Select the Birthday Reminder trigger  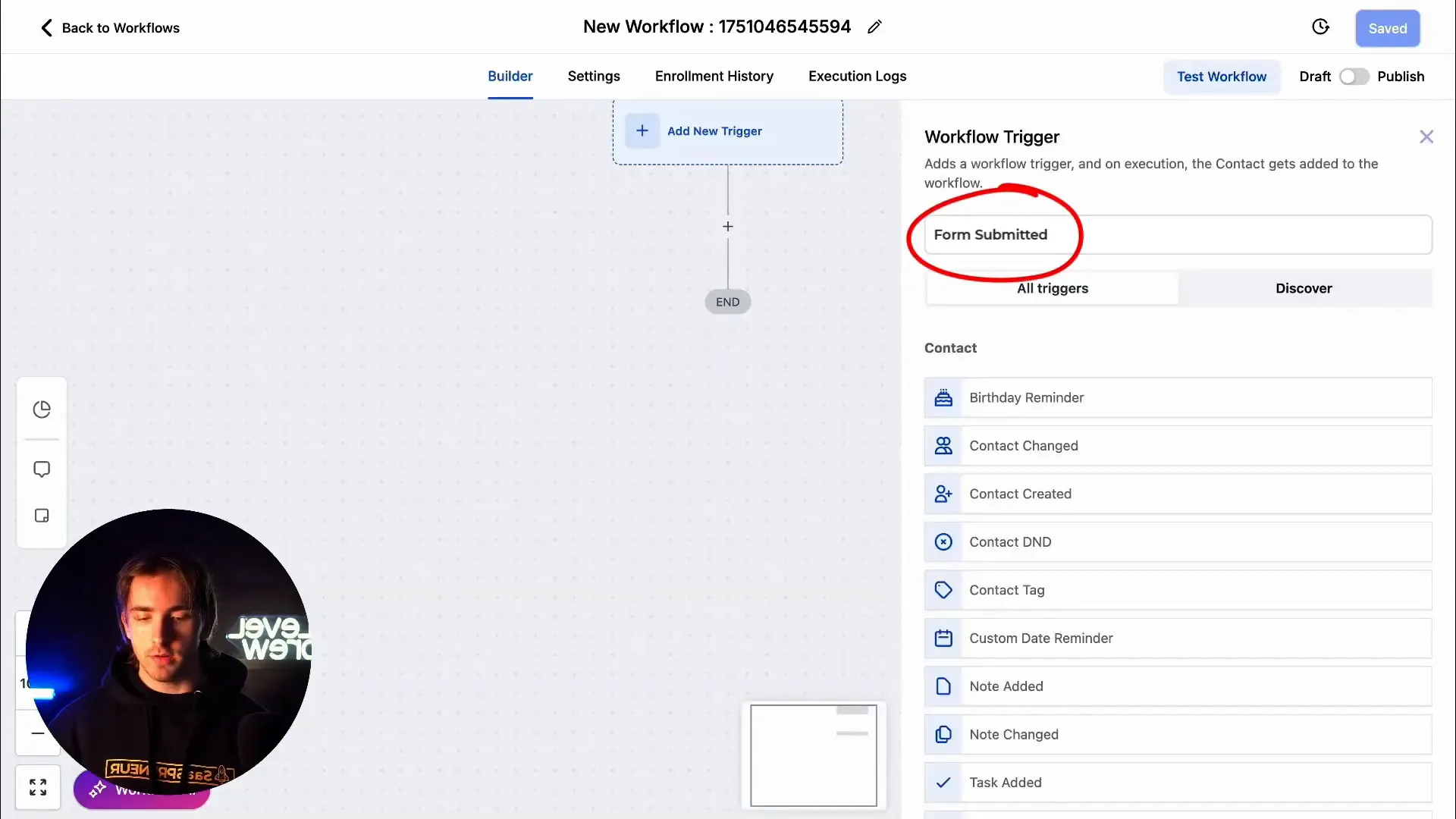(1178, 397)
